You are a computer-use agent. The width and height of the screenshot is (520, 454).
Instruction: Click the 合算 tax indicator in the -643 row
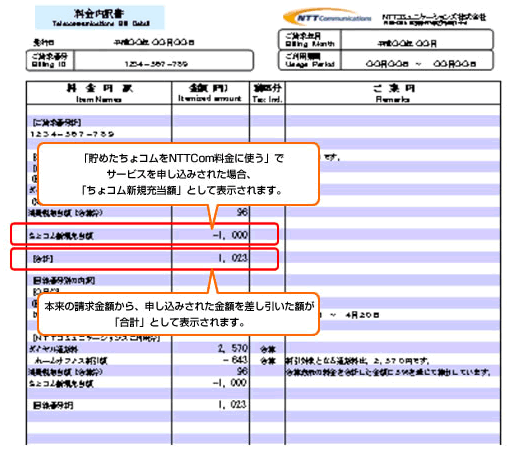point(268,360)
